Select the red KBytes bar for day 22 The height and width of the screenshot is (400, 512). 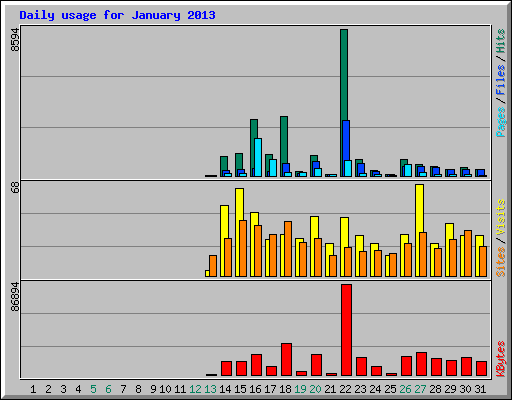pyautogui.click(x=346, y=330)
